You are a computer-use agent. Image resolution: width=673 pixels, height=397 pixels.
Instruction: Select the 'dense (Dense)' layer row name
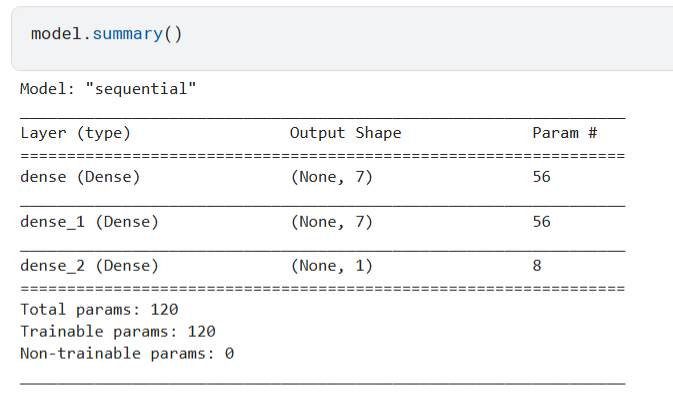coord(80,177)
